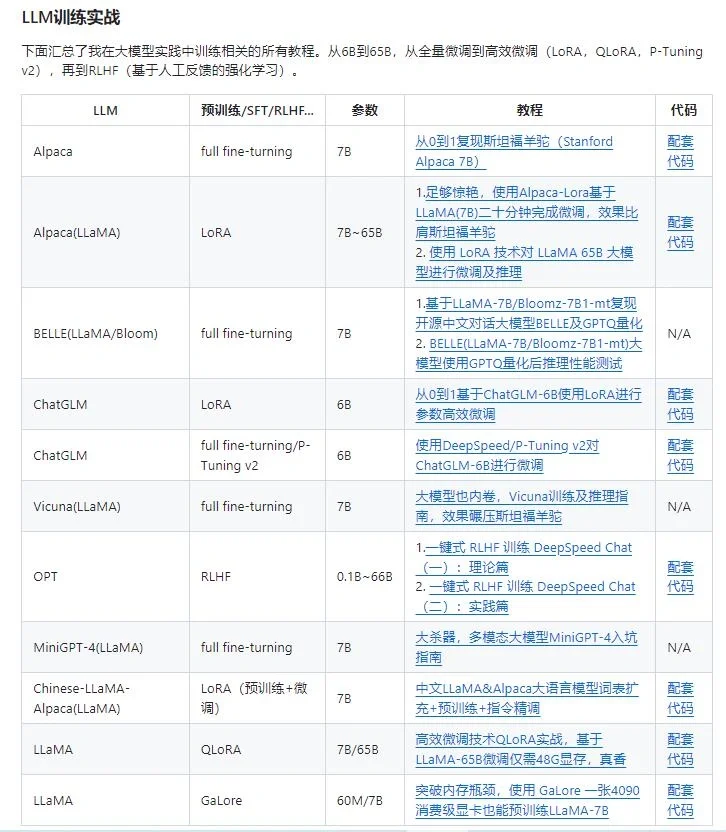Open the GaLore 4090 预训练LLaMA-7B link
The width and height of the screenshot is (726, 832).
click(528, 800)
